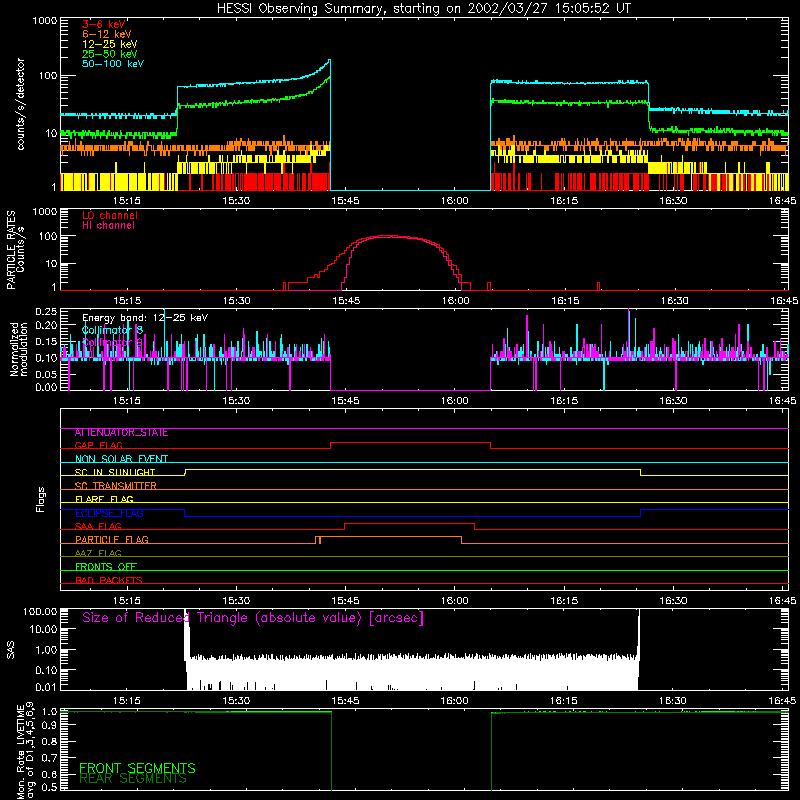Click the HESSI Observing Summary plot title
Screen dimensions: 800x800
coord(423,9)
